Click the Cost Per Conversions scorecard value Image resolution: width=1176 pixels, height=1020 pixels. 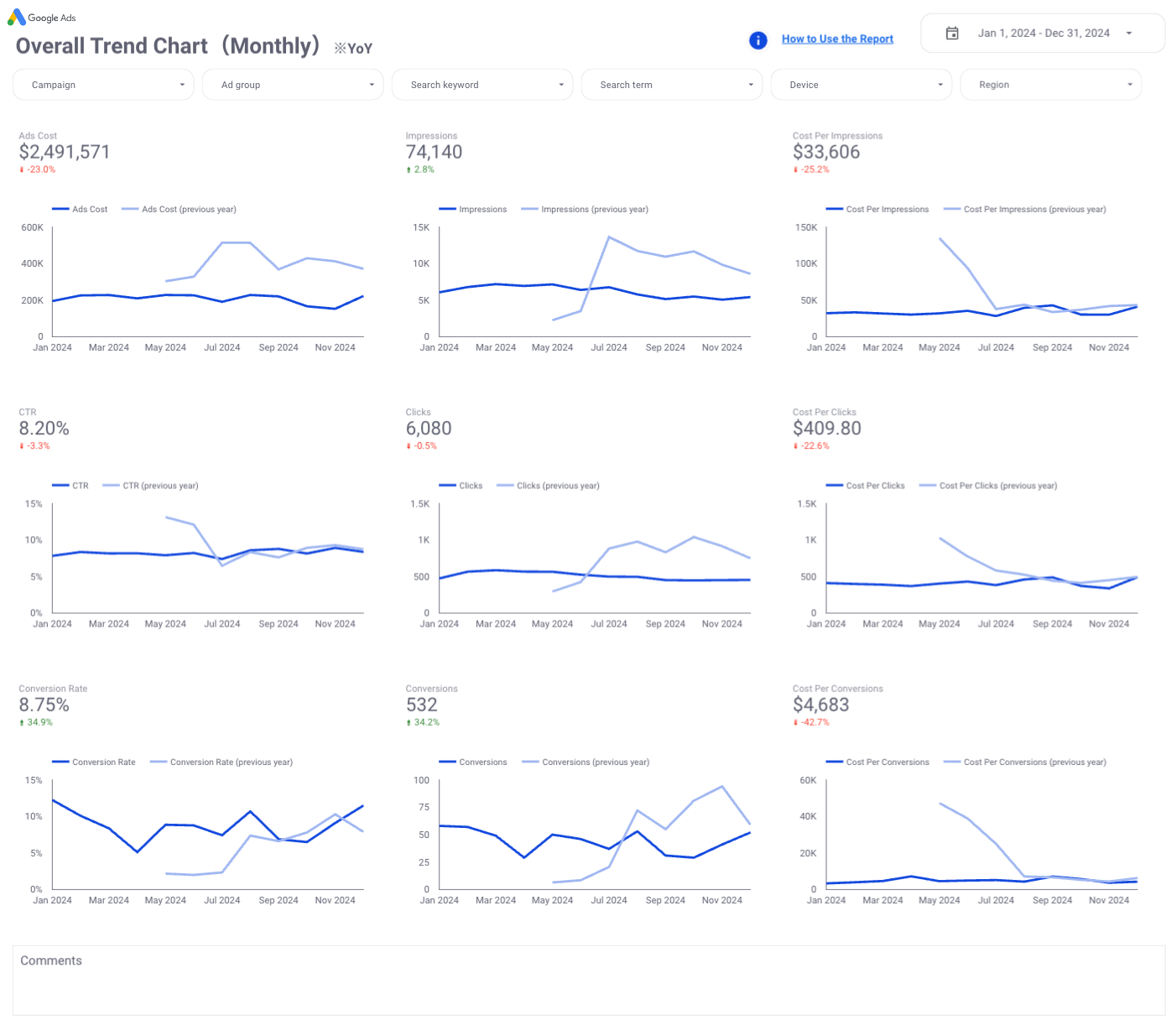pyautogui.click(x=821, y=705)
